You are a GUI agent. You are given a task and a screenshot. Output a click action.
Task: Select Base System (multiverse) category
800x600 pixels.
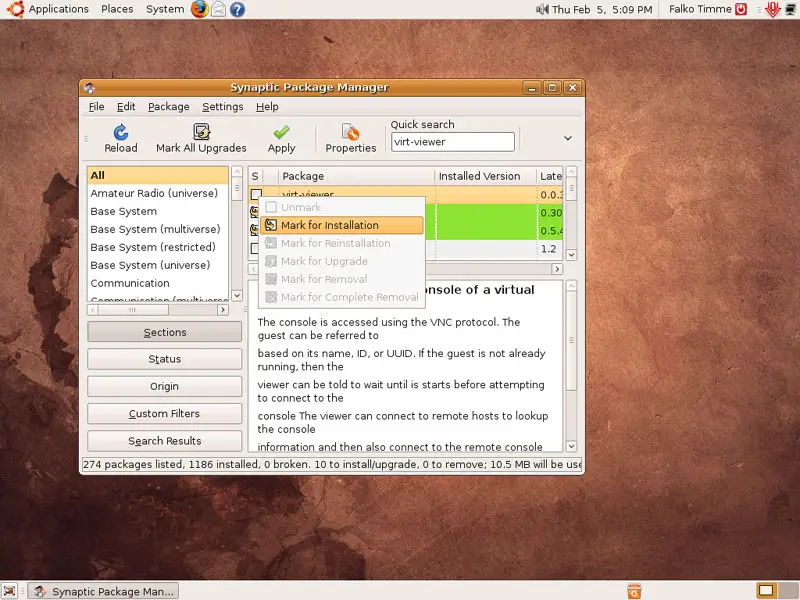click(x=158, y=229)
